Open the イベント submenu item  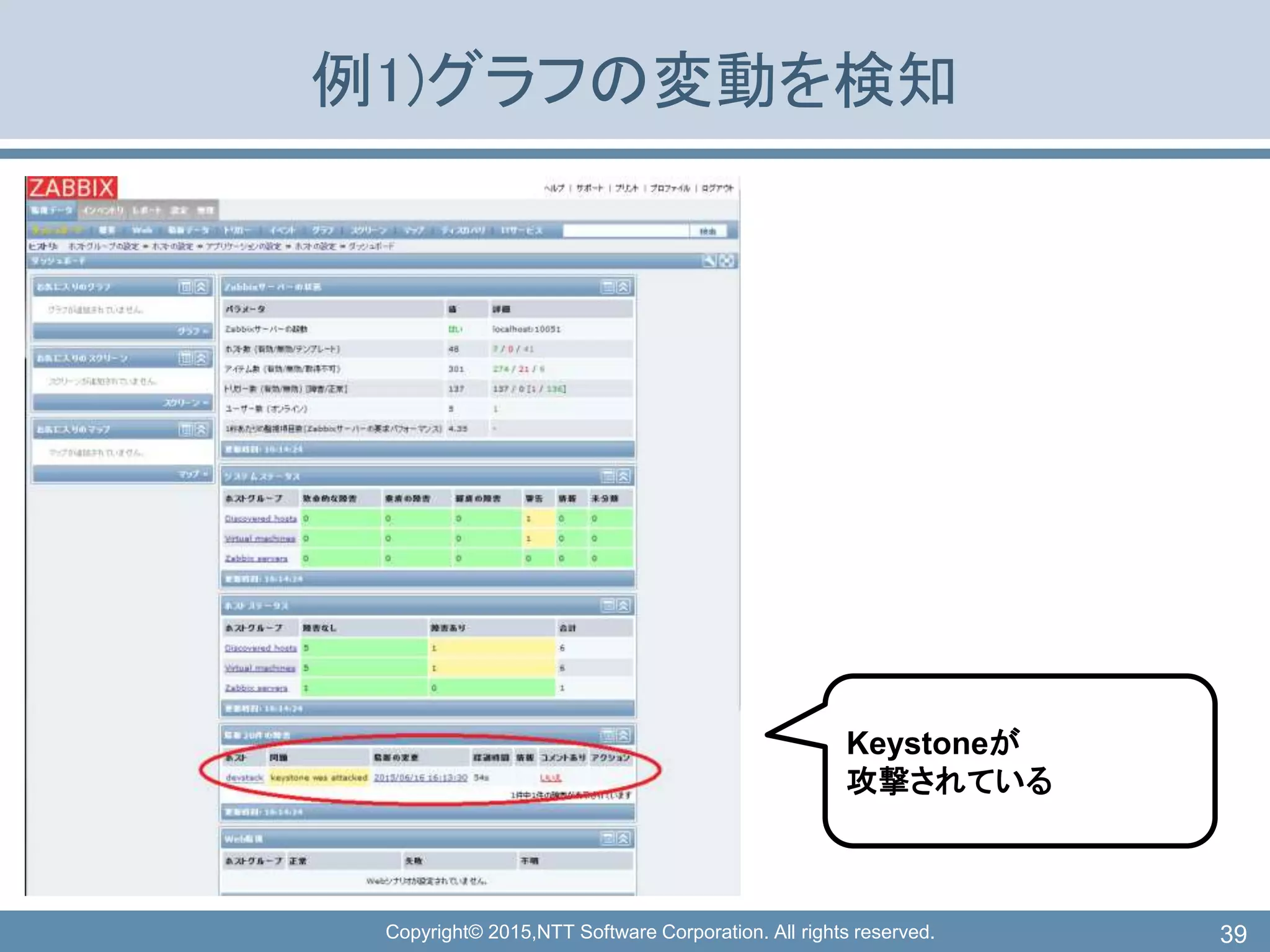(x=283, y=230)
